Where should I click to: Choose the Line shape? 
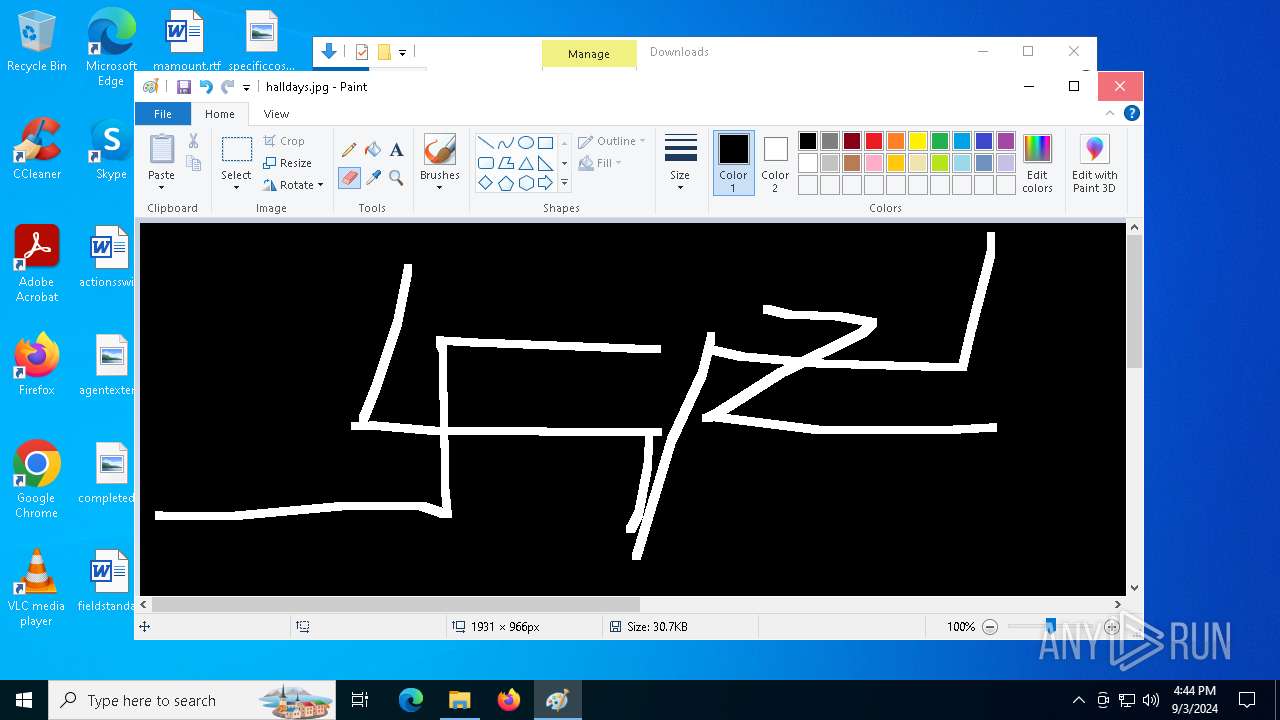[x=485, y=143]
